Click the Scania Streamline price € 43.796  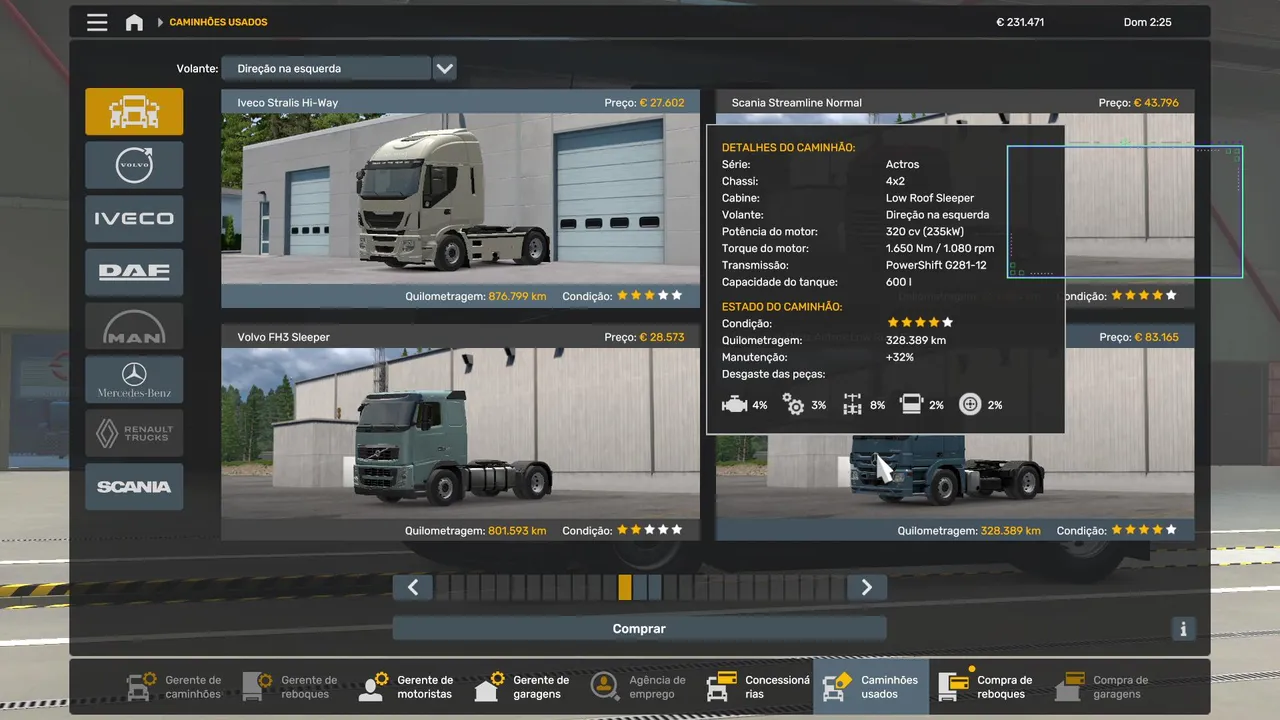click(1156, 102)
